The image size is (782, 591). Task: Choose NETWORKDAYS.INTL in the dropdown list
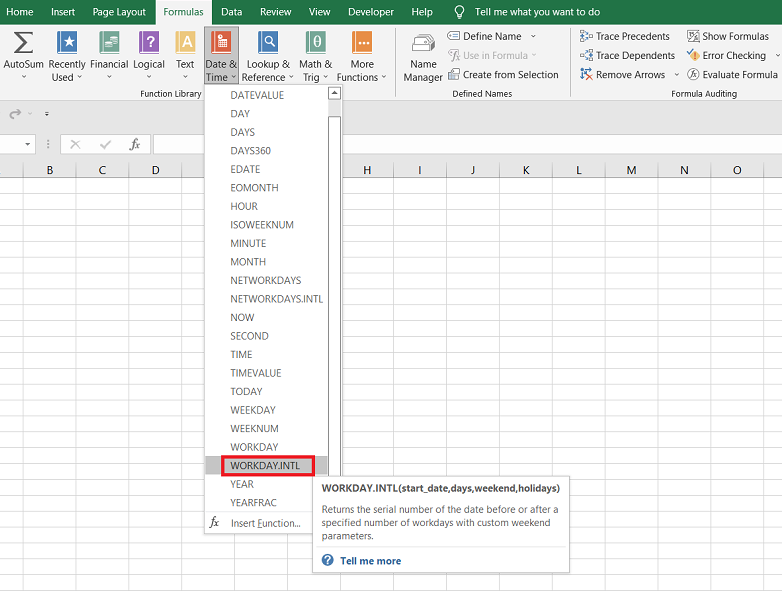pos(276,299)
